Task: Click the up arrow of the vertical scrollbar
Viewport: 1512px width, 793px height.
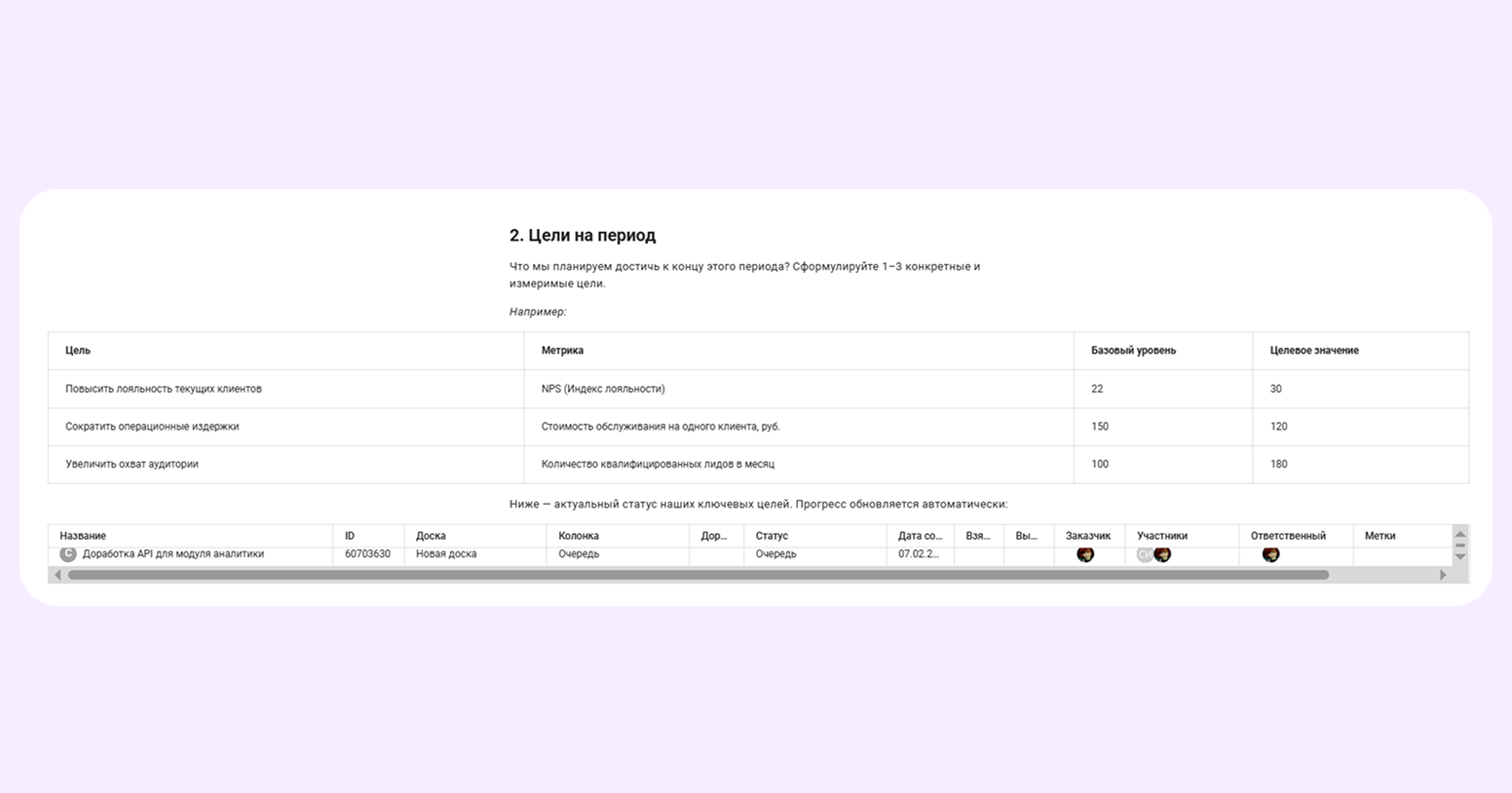Action: pos(1459,534)
